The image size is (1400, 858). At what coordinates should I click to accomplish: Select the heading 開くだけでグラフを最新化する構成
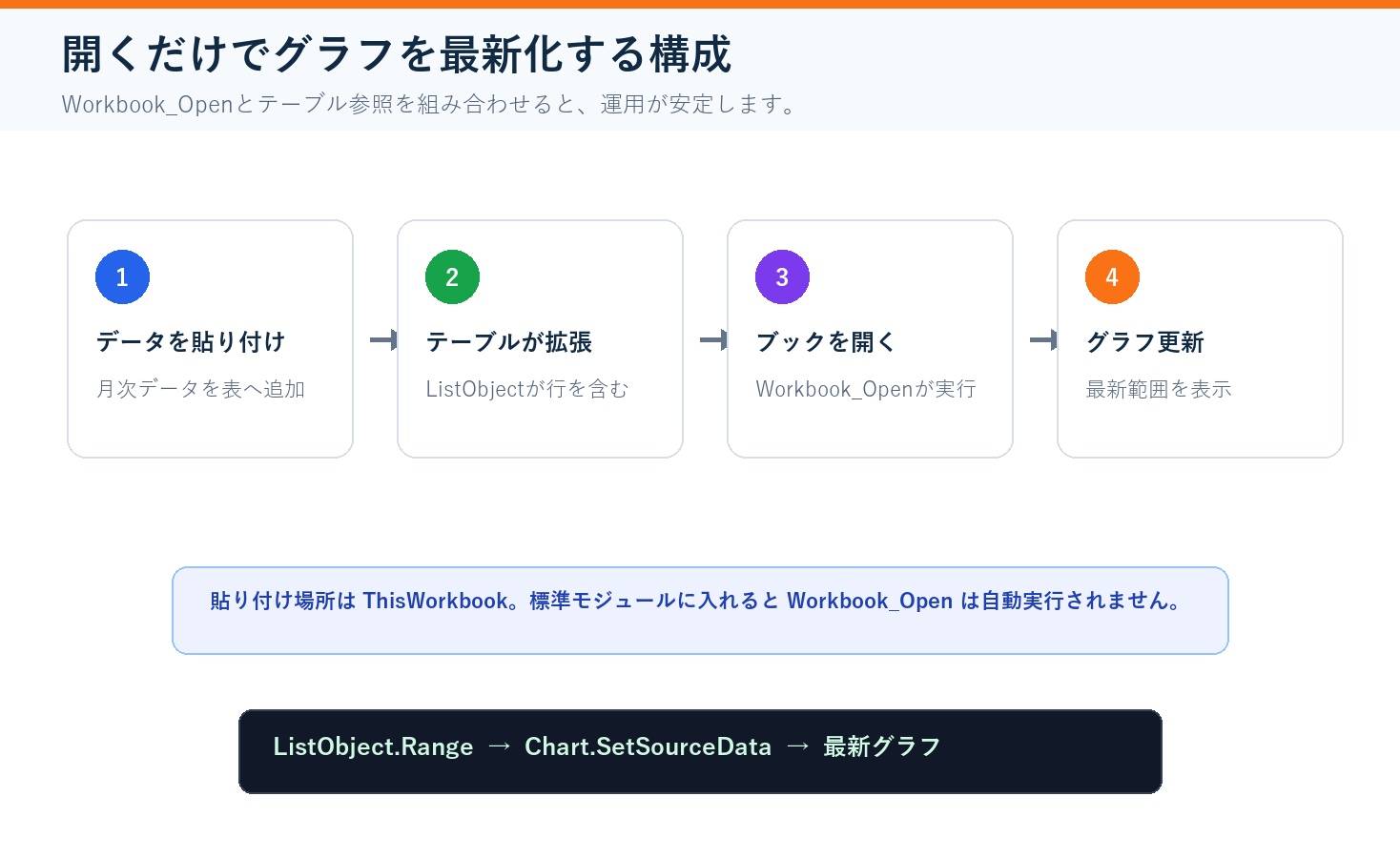pyautogui.click(x=397, y=54)
